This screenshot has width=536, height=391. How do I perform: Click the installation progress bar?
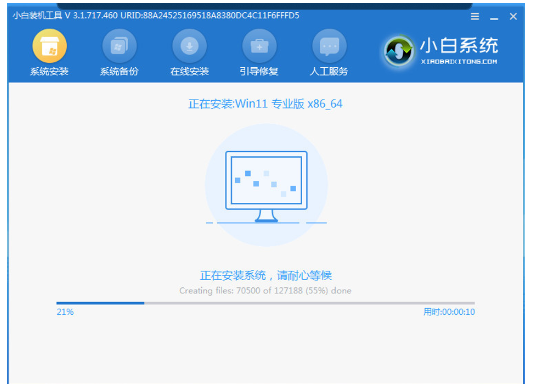pos(266,303)
